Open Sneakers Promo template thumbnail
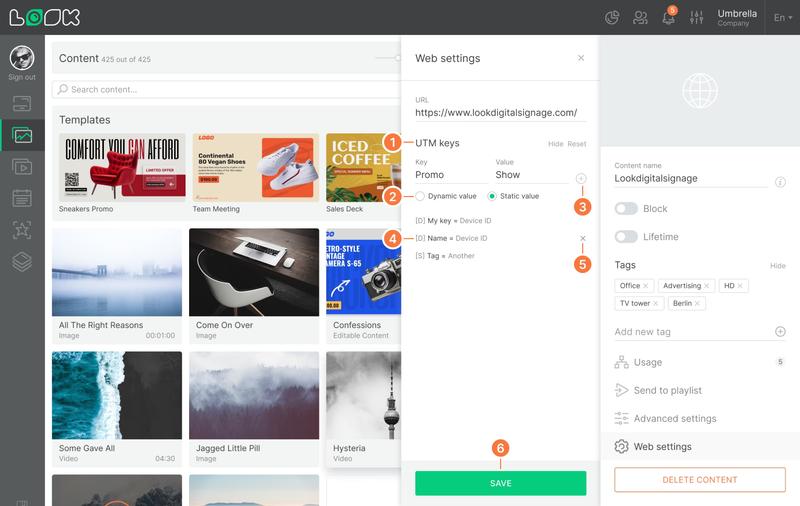The image size is (800, 506). [122, 168]
